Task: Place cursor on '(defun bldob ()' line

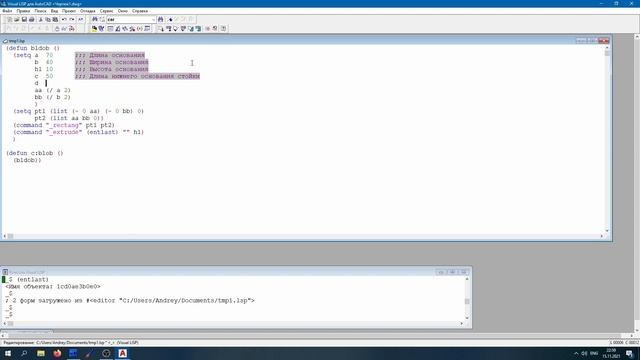Action: tap(33, 48)
